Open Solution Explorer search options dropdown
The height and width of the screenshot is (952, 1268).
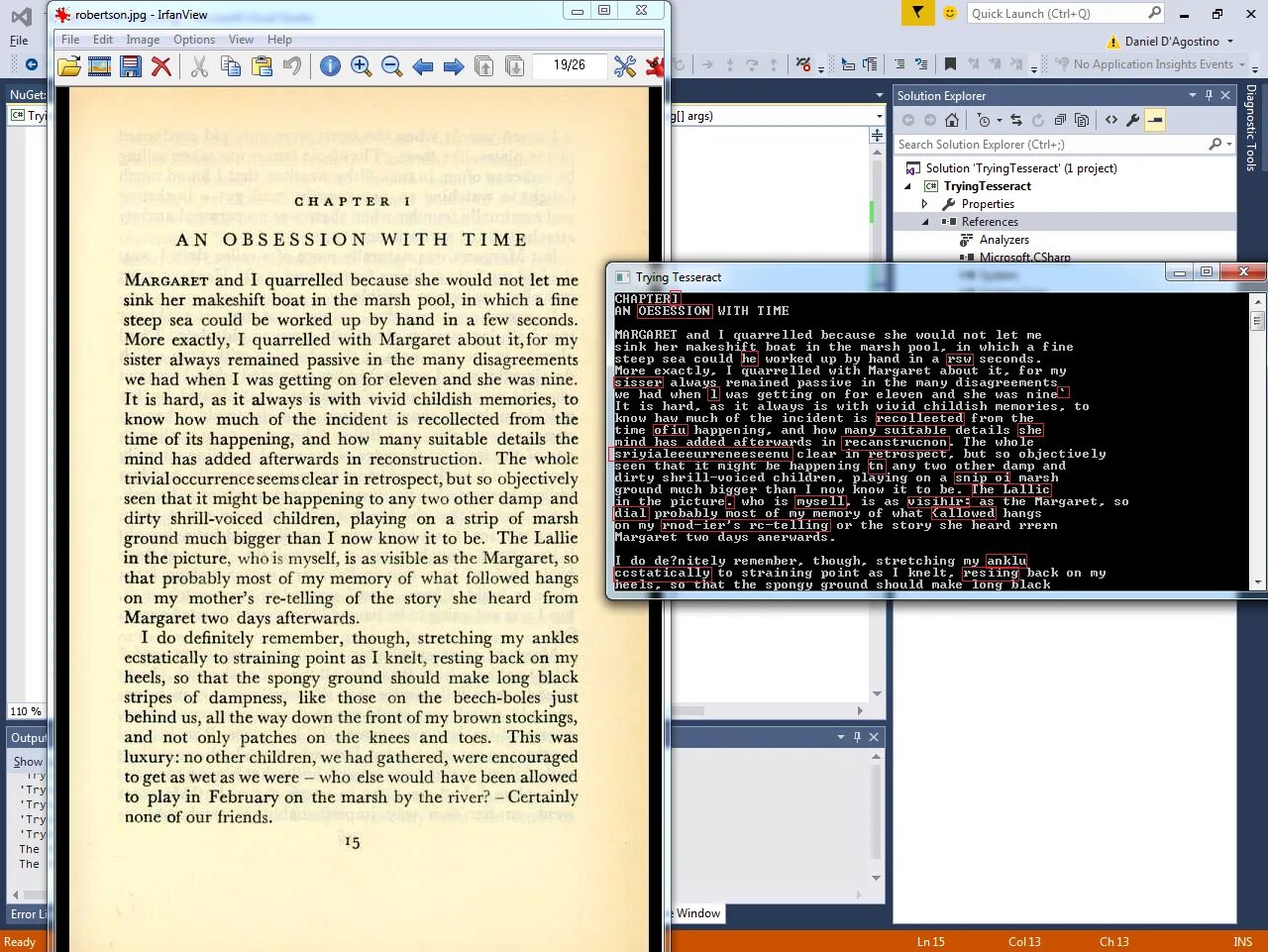[1229, 145]
